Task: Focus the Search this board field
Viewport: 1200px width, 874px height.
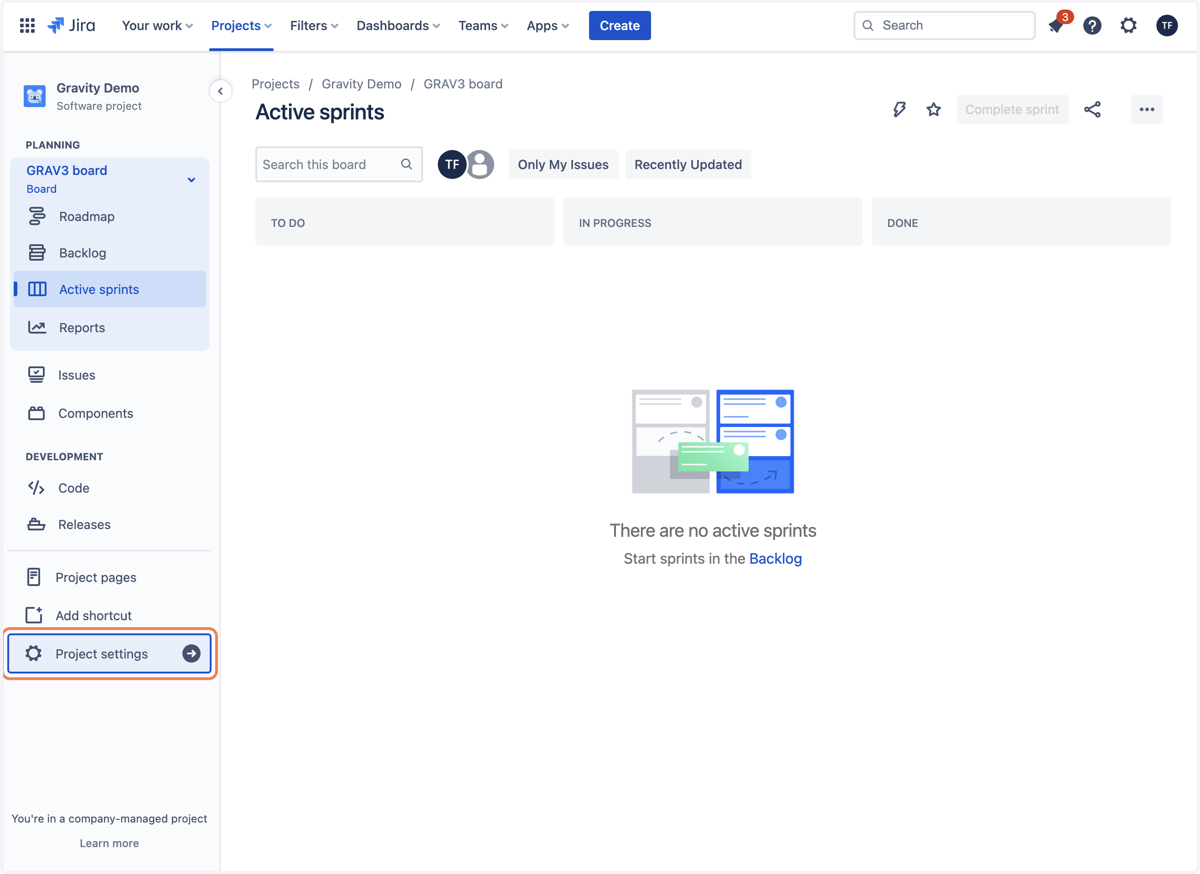Action: pos(339,164)
